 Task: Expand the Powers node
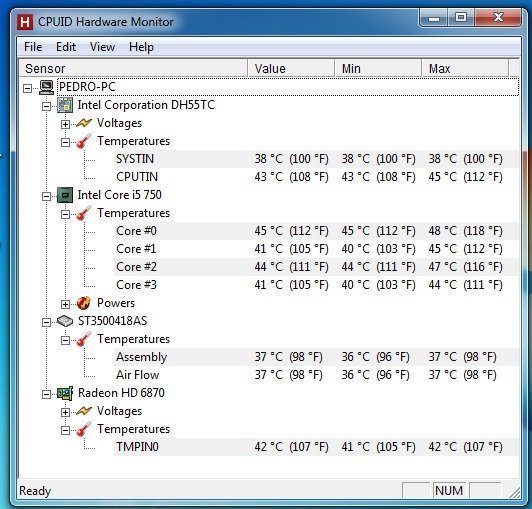[x=65, y=304]
